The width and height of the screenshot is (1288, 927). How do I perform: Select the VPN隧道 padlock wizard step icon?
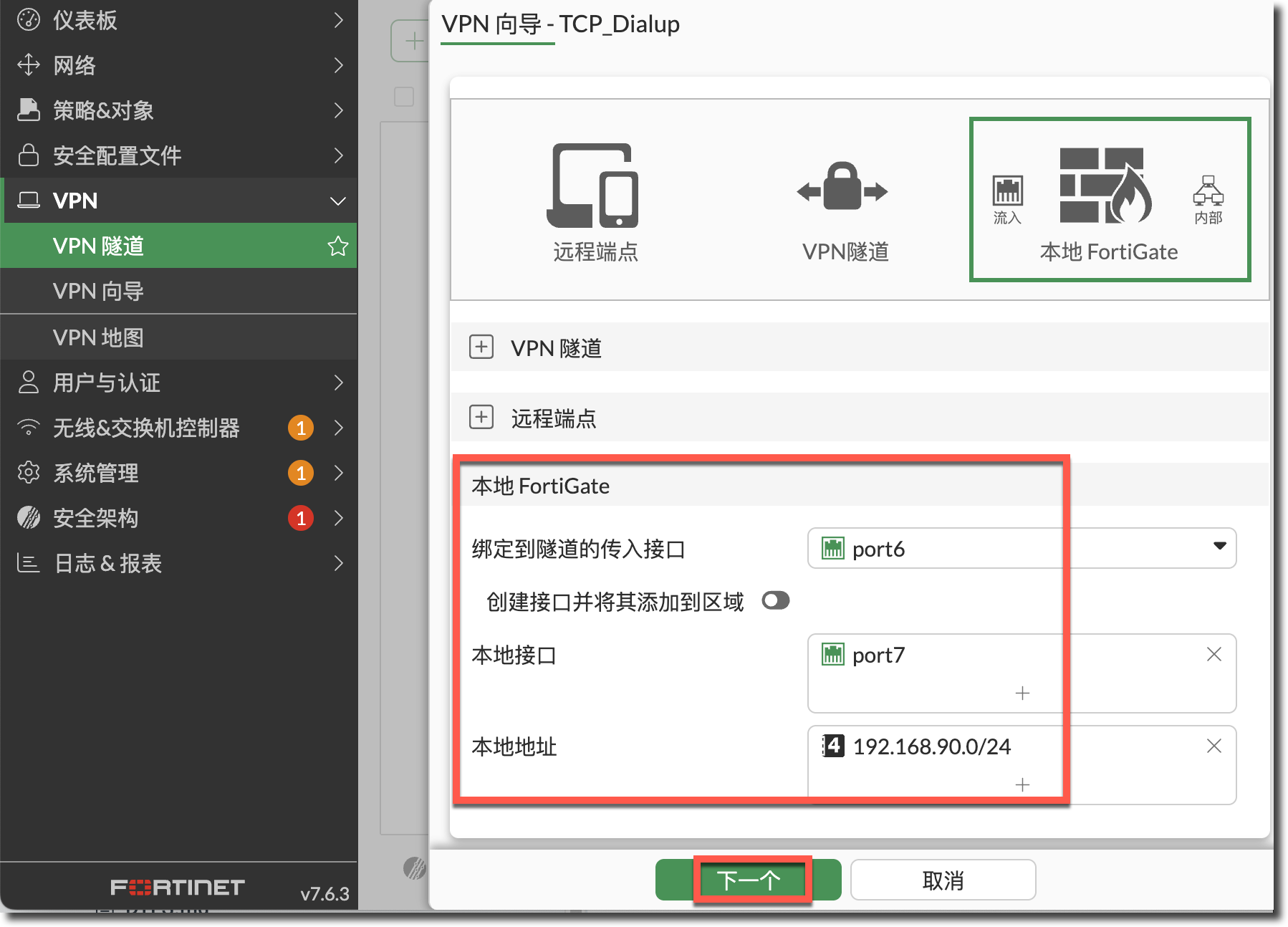(x=842, y=186)
